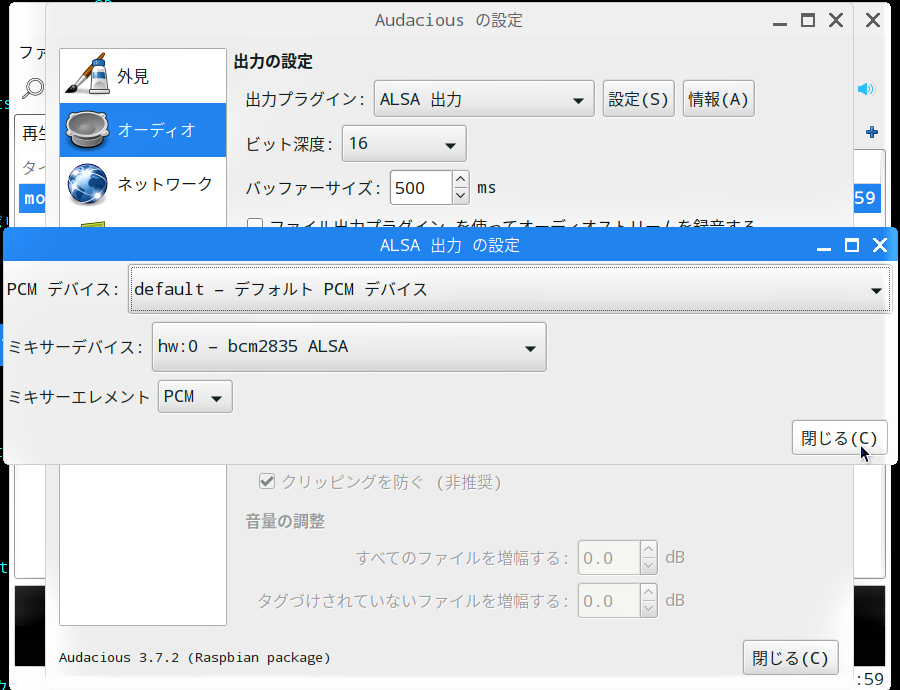Click the up arrow for タグづけされていないファイルを増幅する
This screenshot has width=900, height=690.
pos(649,592)
